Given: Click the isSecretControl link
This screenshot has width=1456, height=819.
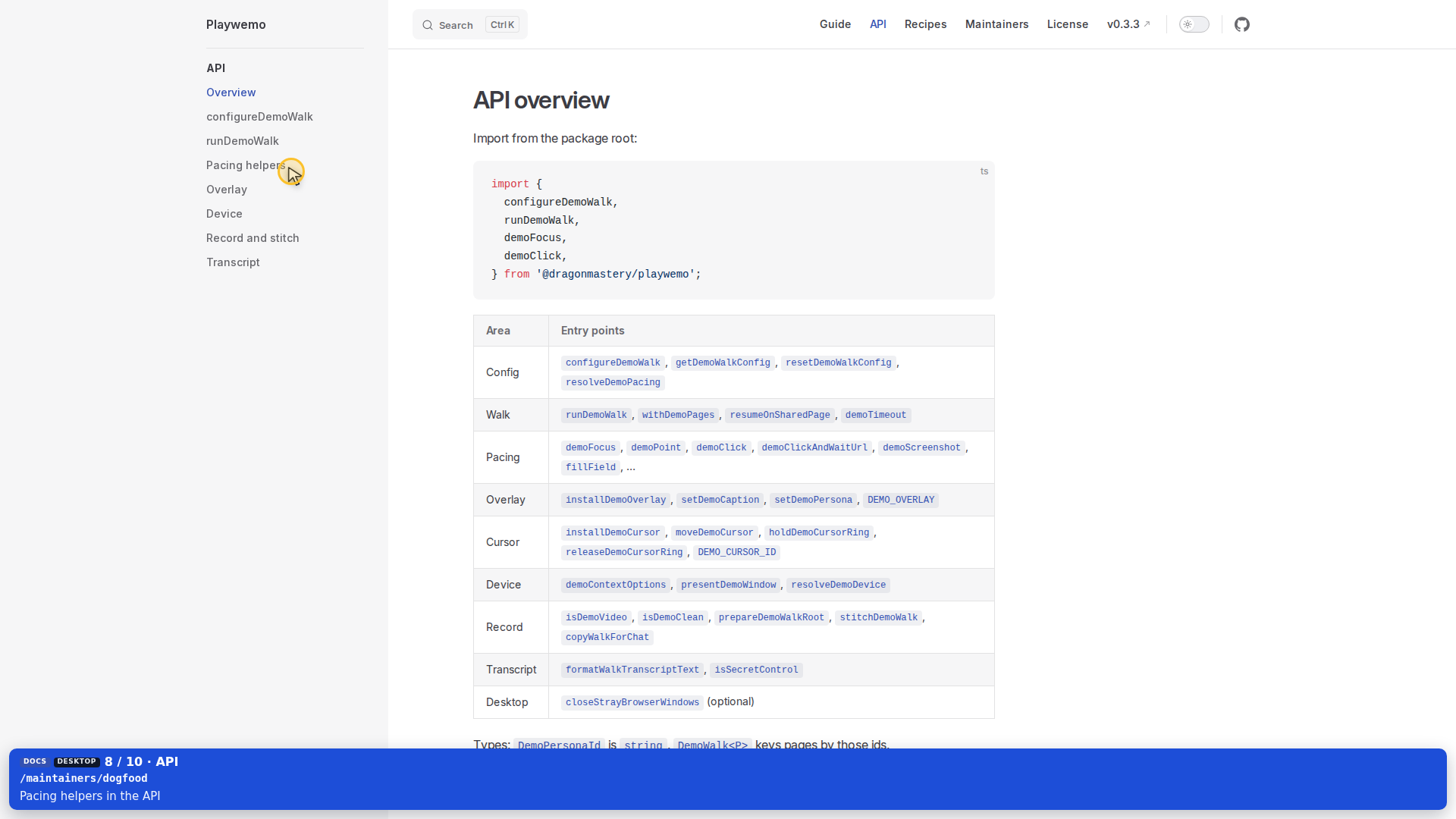Looking at the screenshot, I should pyautogui.click(x=756, y=670).
